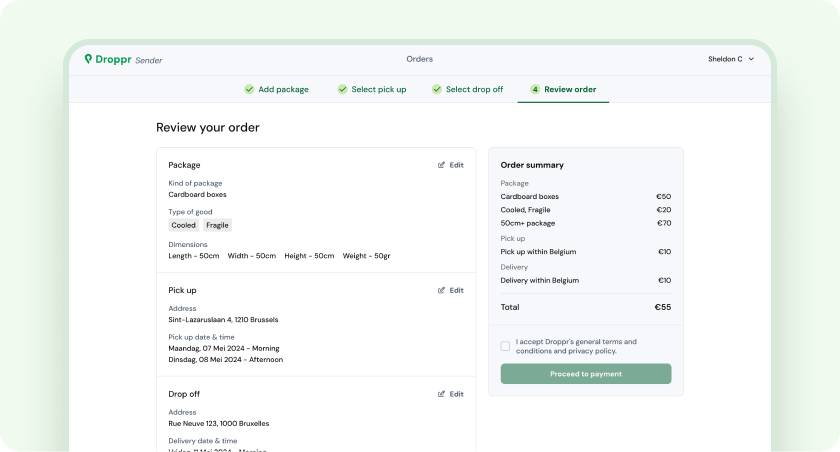Click Weight – 50gr dimension

point(366,256)
